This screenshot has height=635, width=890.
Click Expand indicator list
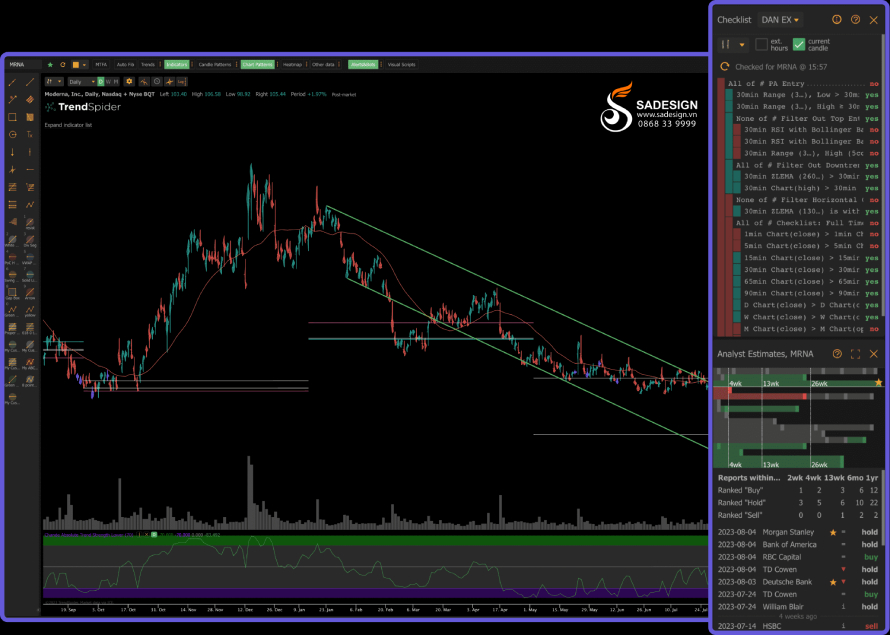[x=68, y=125]
